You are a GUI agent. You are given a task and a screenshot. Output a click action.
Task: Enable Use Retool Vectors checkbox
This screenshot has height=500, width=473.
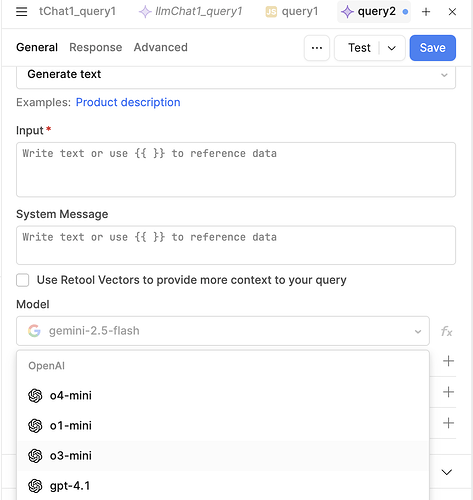pyautogui.click(x=23, y=280)
